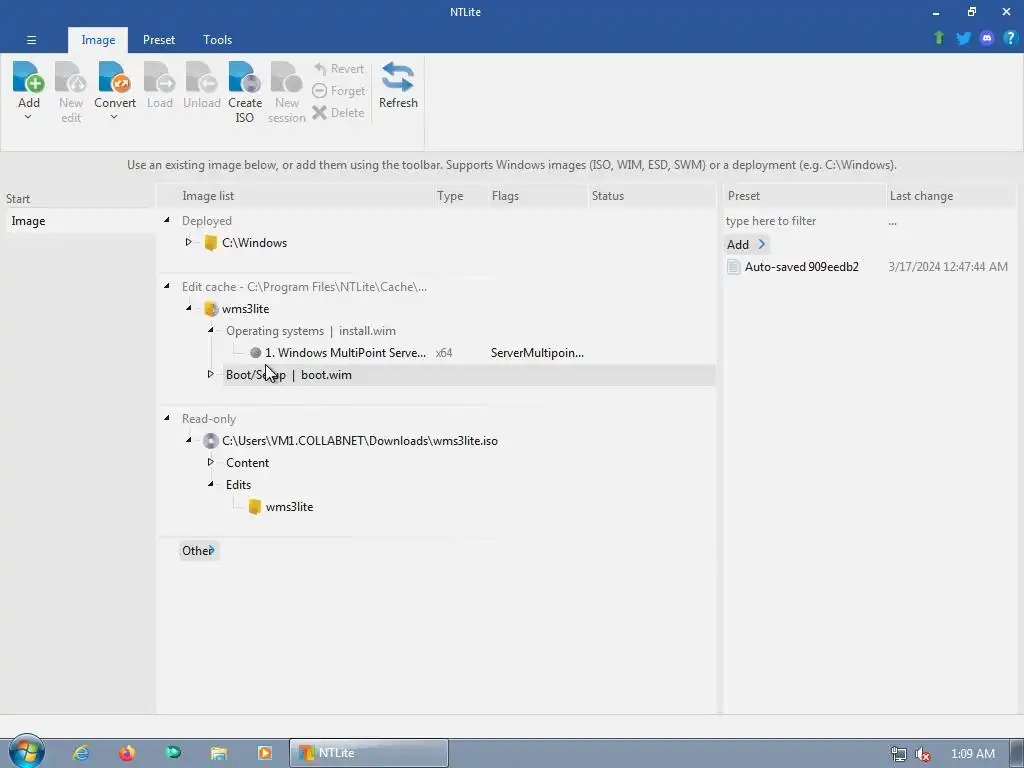
Task: Click the Add image toolbar icon
Action: click(x=29, y=77)
